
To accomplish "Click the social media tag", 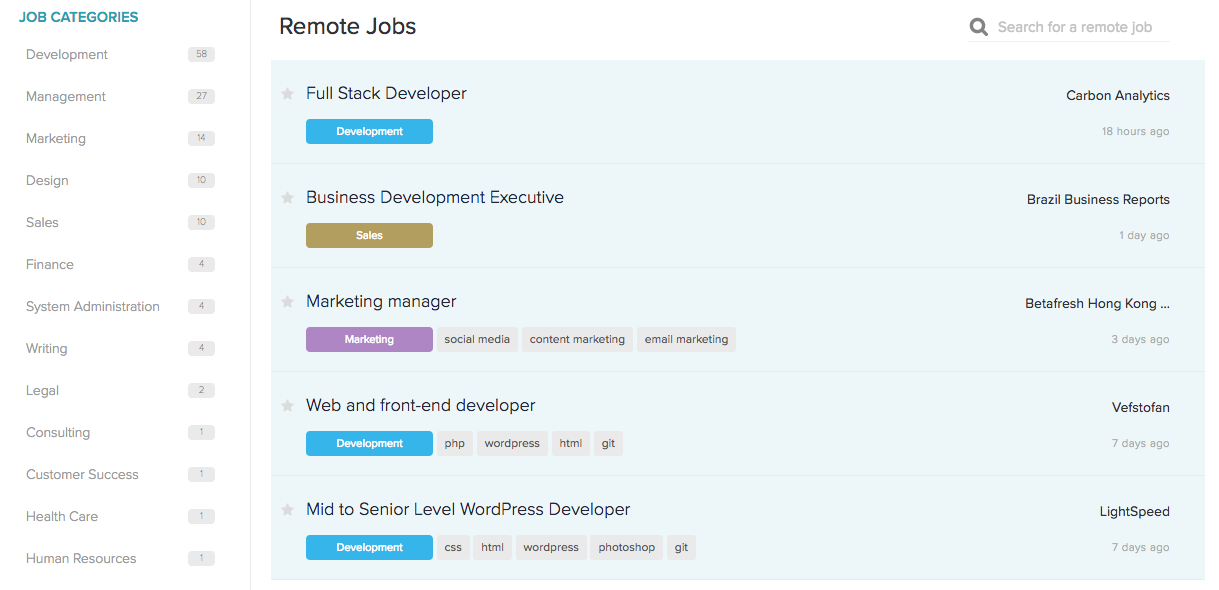I will point(477,339).
